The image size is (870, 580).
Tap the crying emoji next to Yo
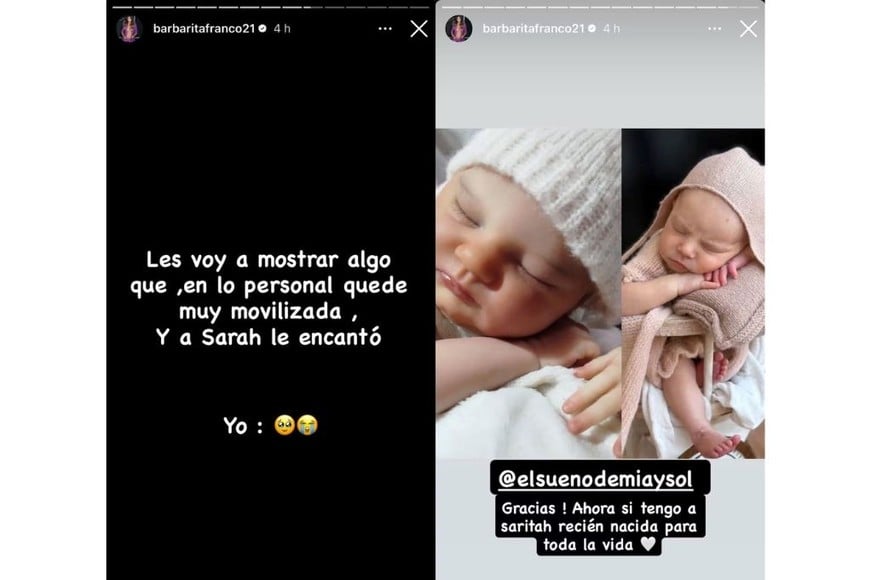307,425
